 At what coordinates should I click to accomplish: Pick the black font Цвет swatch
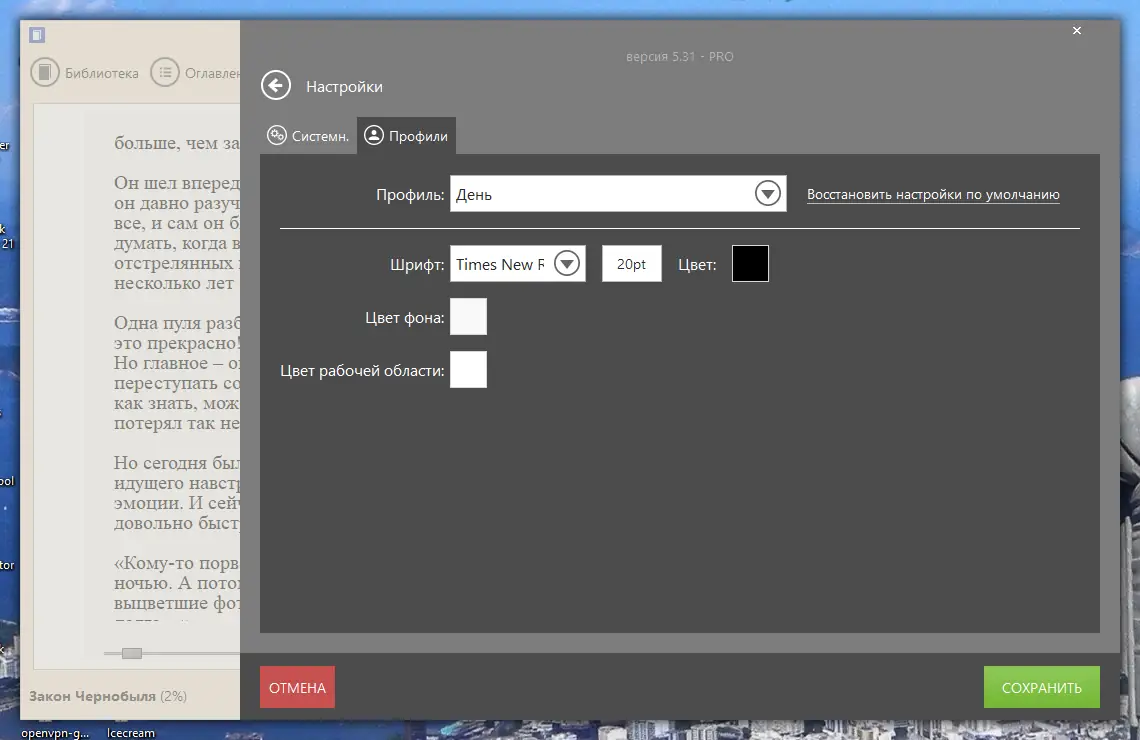pos(750,263)
